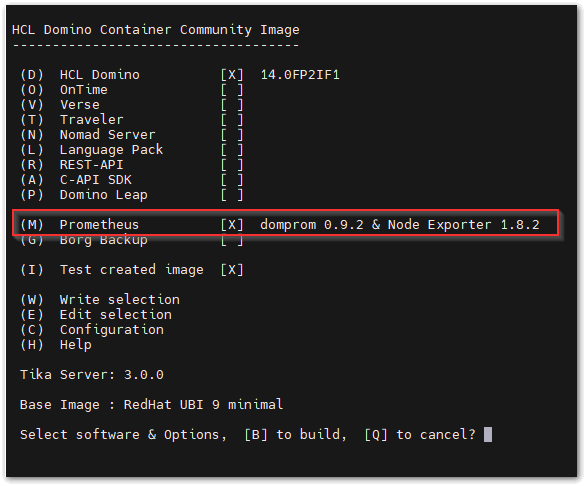The width and height of the screenshot is (586, 486).
Task: Toggle the Traveler checkbox brackets
Action: point(232,120)
